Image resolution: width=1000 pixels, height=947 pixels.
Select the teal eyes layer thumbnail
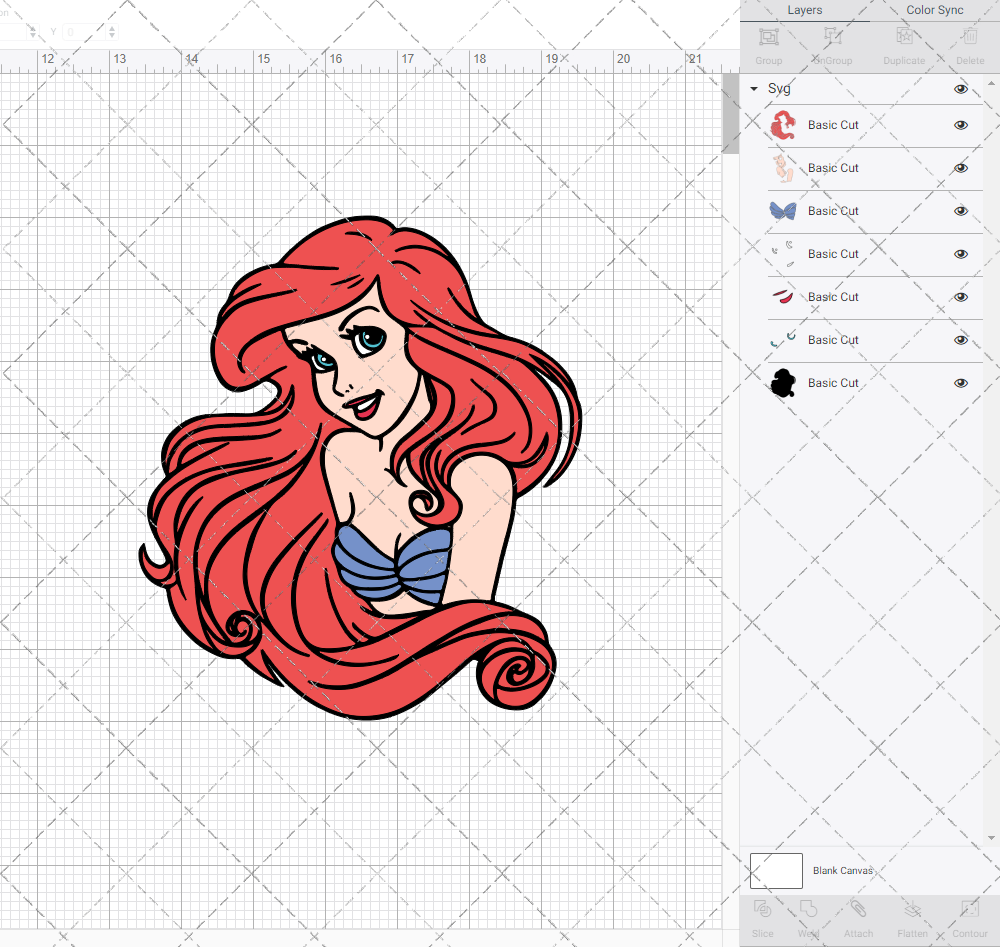click(x=783, y=340)
